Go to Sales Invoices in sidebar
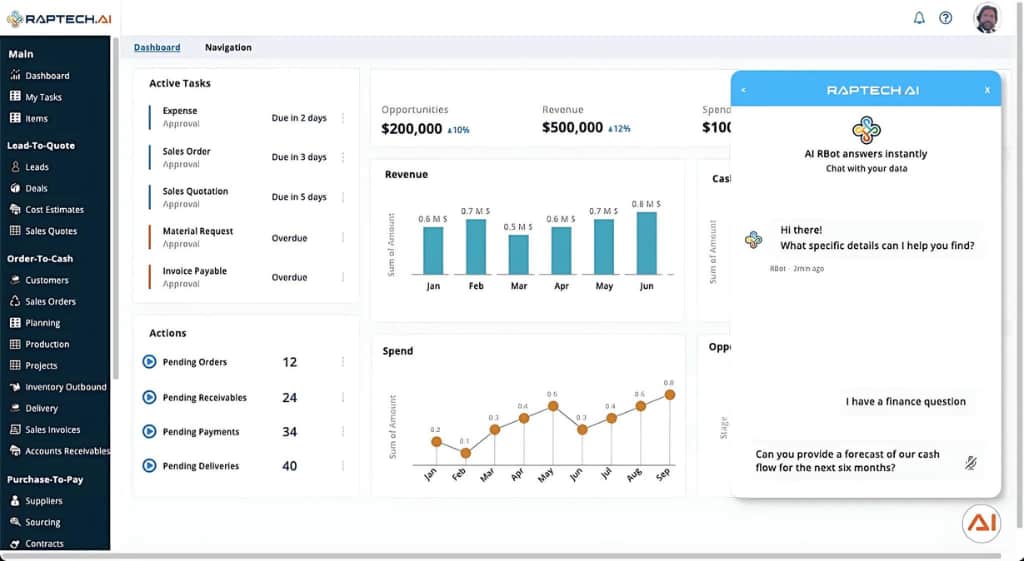This screenshot has height=561, width=1024. (52, 430)
